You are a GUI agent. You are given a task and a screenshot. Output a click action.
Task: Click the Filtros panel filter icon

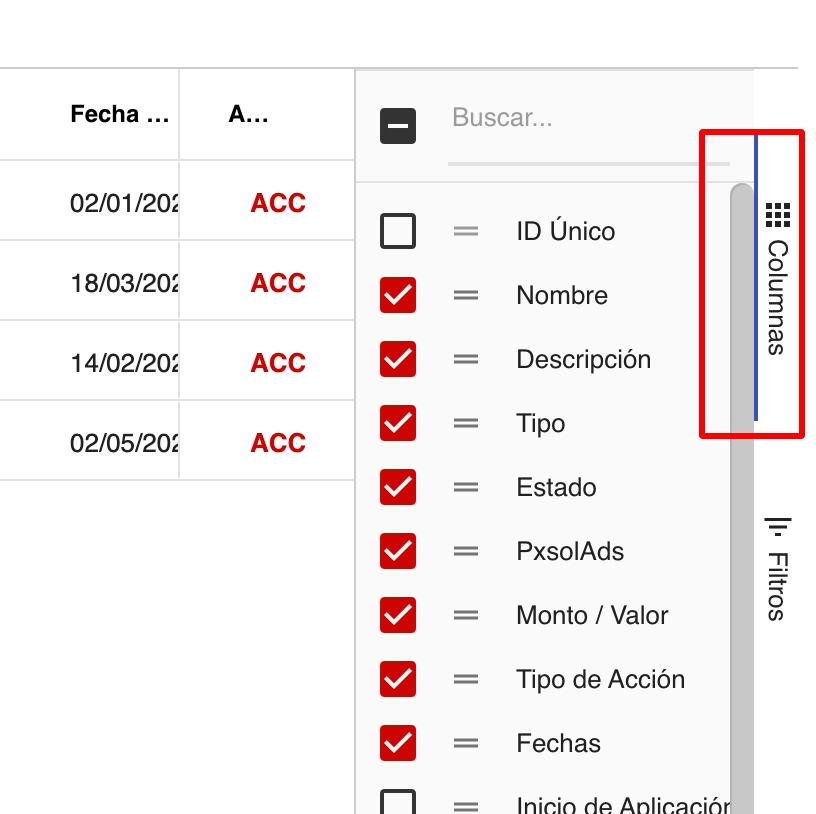tap(778, 524)
